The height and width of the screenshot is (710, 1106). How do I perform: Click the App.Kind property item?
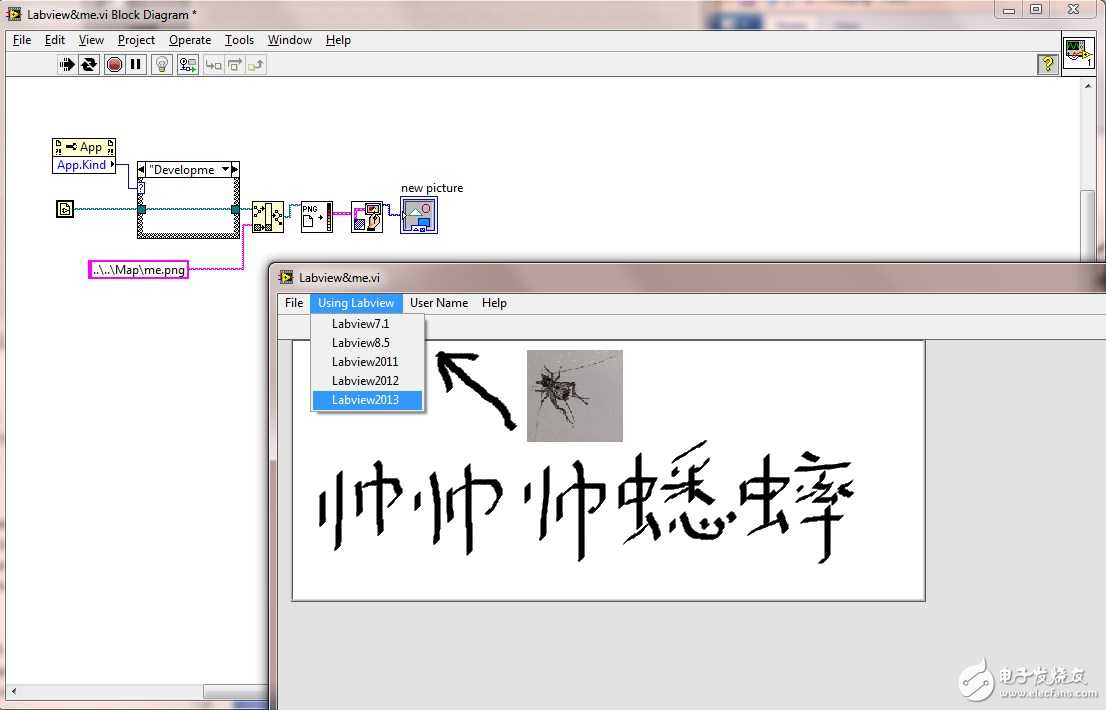point(84,165)
